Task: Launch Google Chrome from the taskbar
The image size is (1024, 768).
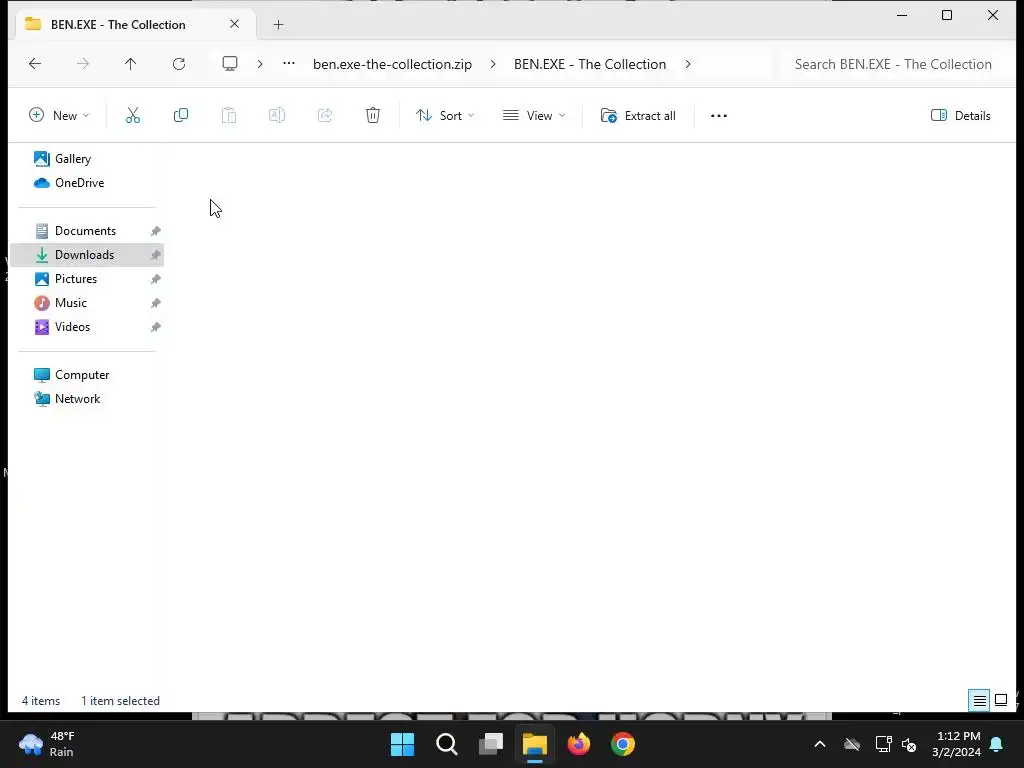Action: pyautogui.click(x=623, y=744)
